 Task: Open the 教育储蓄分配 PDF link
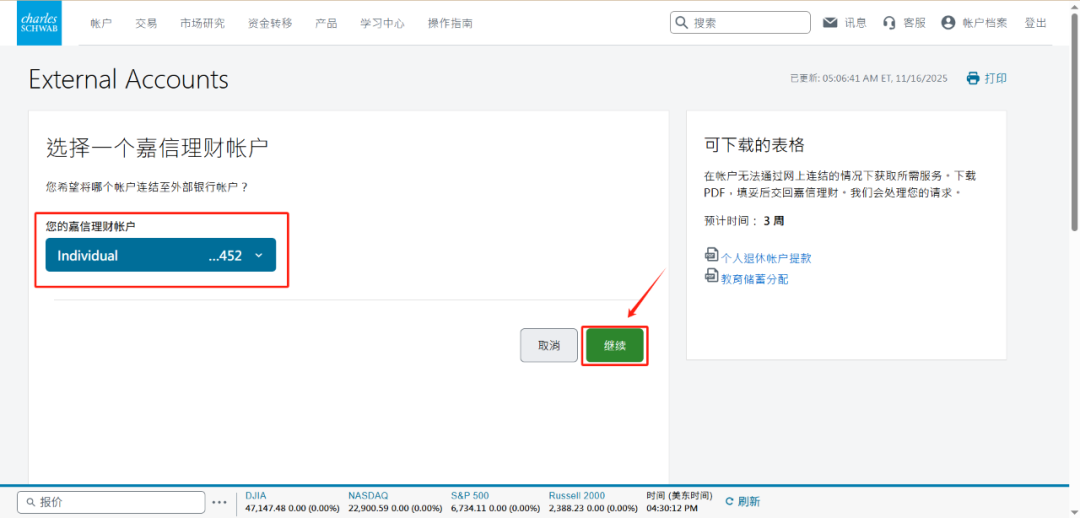coord(754,279)
